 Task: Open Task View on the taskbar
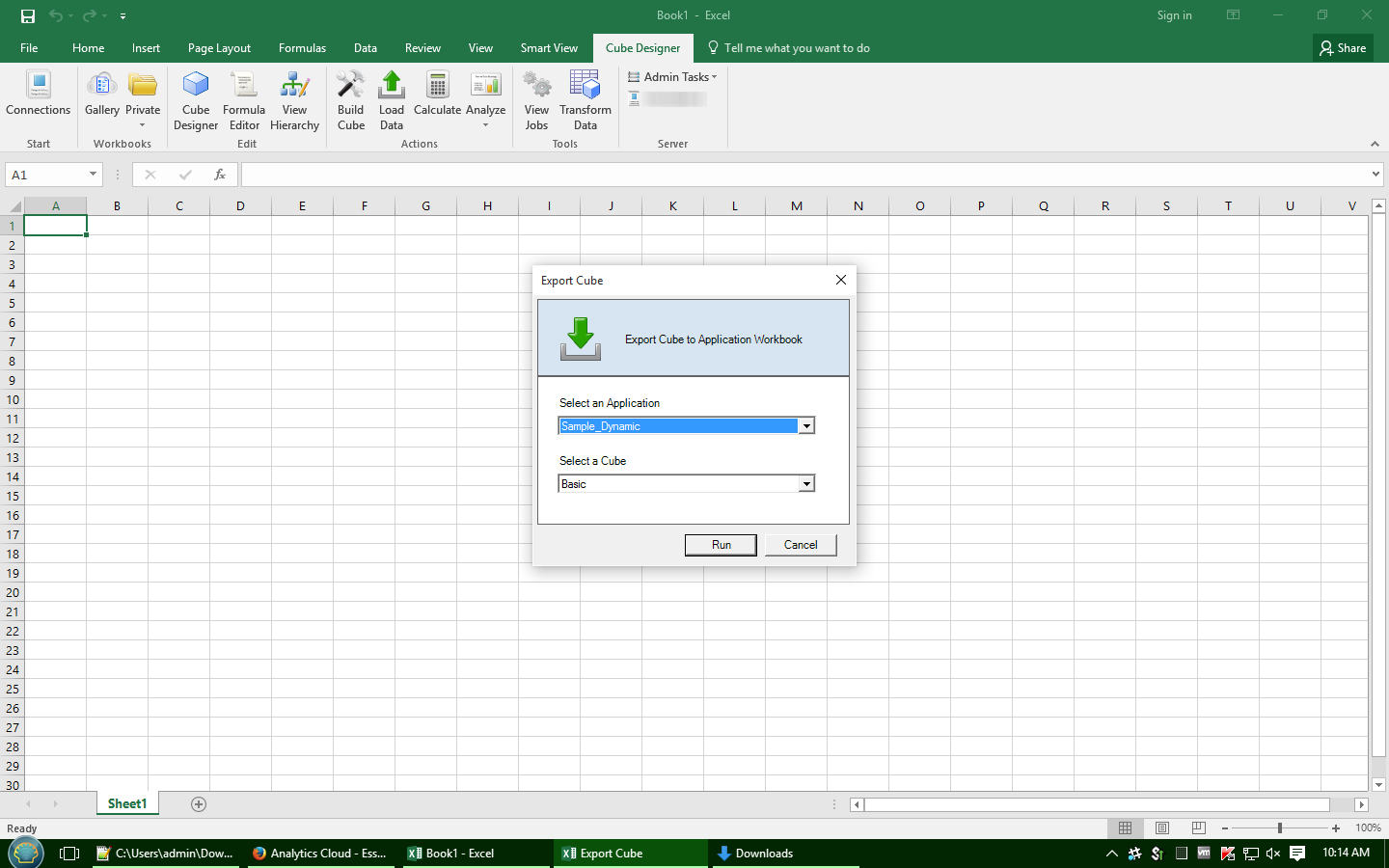(x=69, y=854)
